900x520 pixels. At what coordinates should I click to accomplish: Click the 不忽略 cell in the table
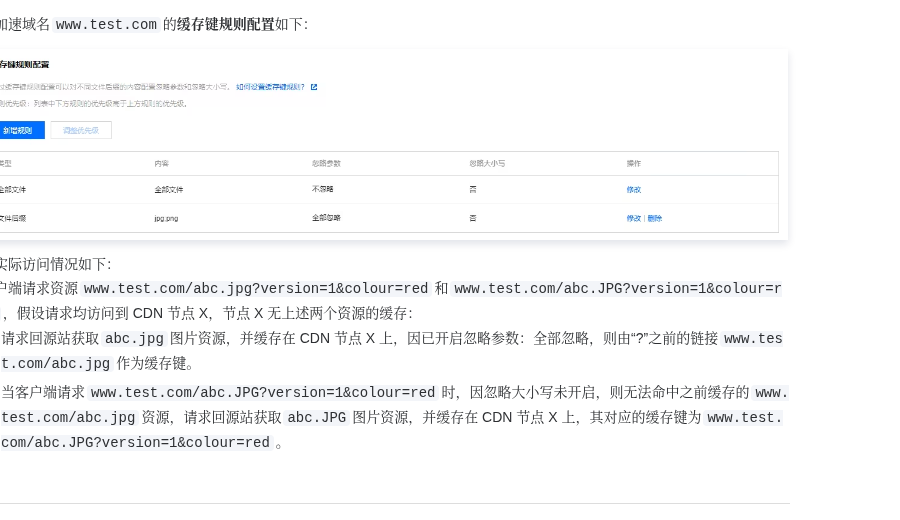(323, 189)
